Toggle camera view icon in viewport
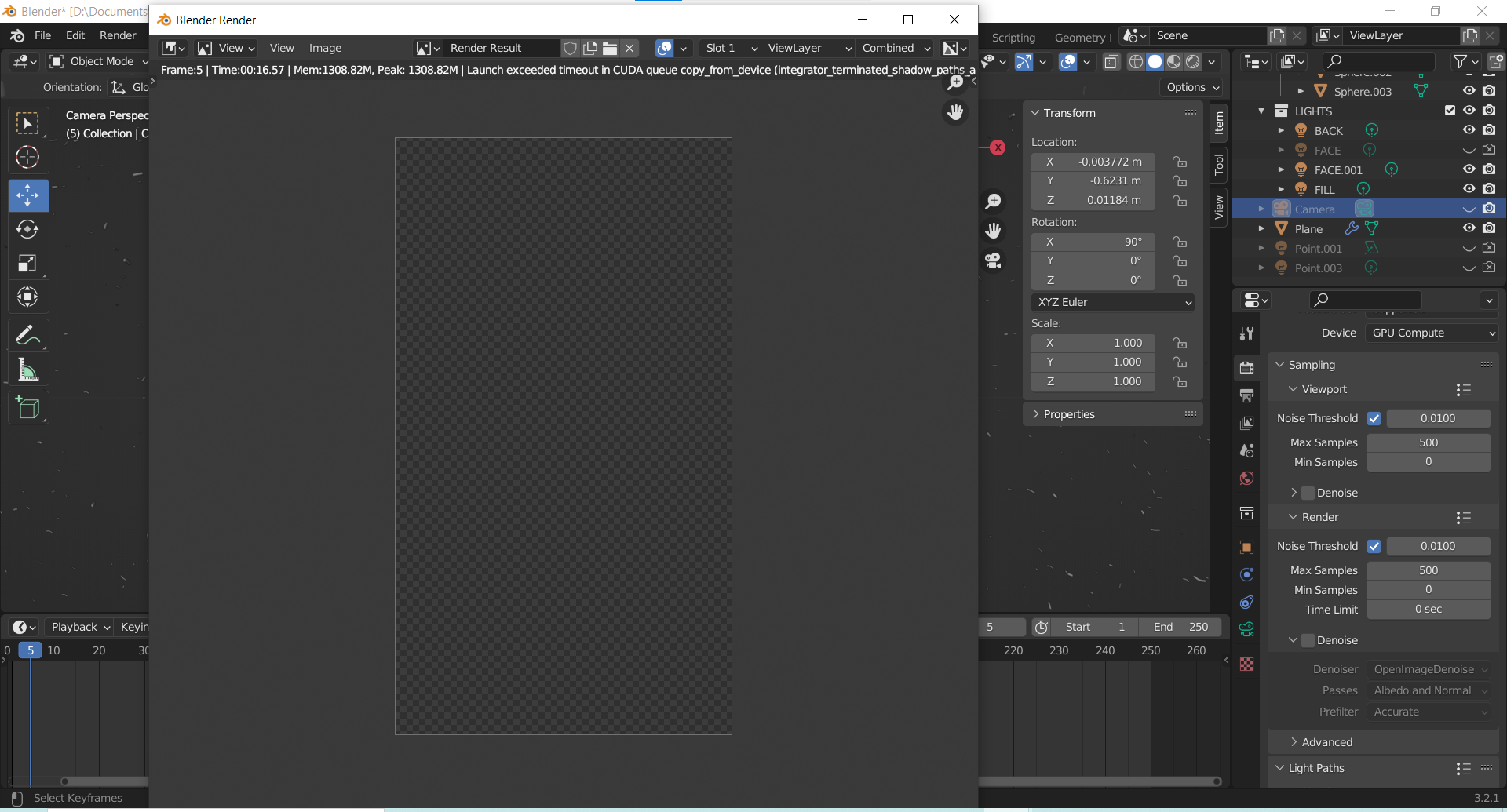Image resolution: width=1507 pixels, height=812 pixels. [994, 260]
